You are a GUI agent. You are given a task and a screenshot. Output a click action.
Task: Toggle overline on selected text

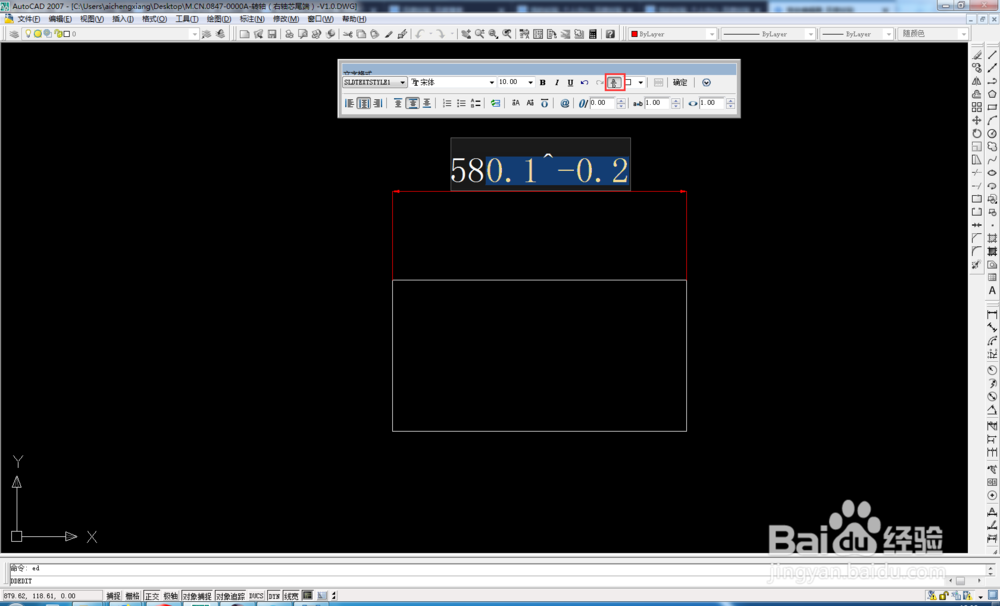point(544,103)
